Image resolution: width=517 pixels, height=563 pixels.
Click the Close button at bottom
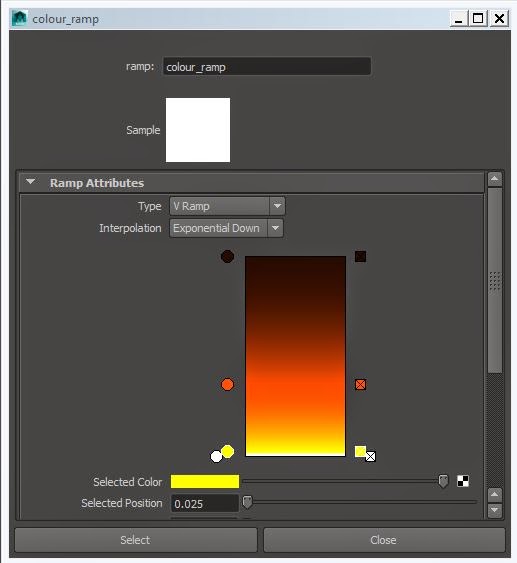pyautogui.click(x=384, y=540)
